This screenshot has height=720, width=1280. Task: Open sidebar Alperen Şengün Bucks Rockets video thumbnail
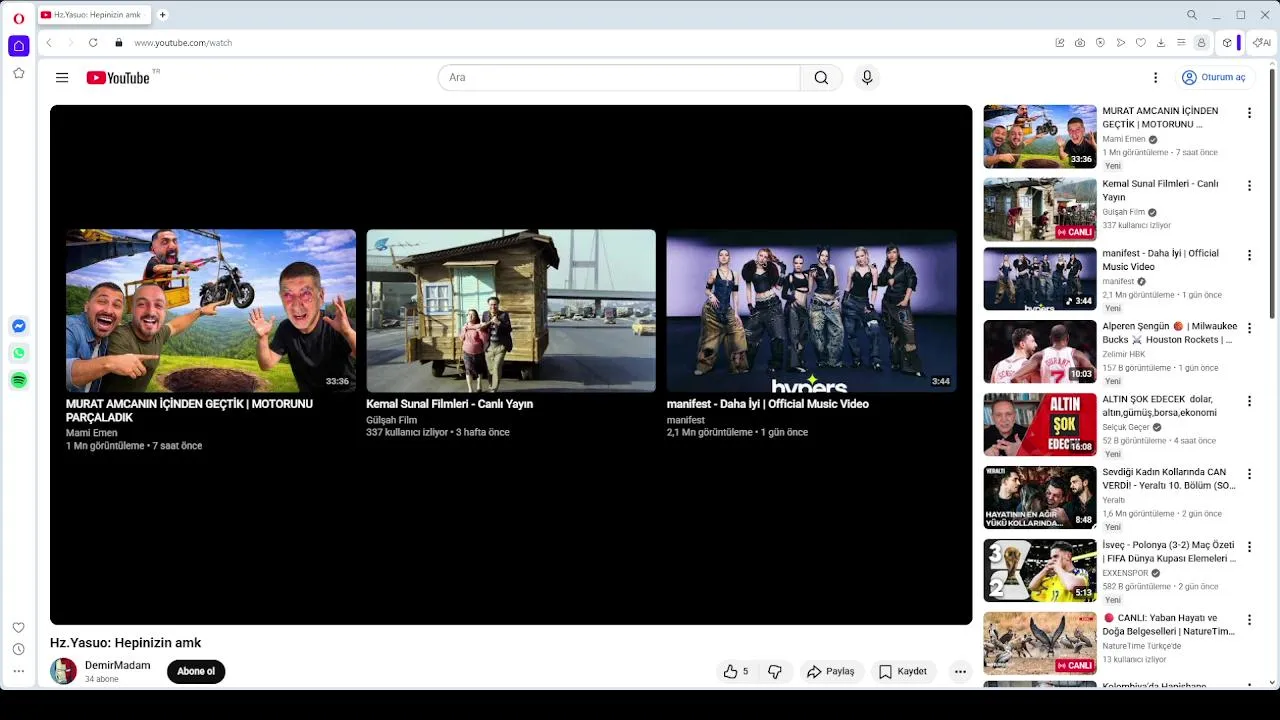[1040, 352]
